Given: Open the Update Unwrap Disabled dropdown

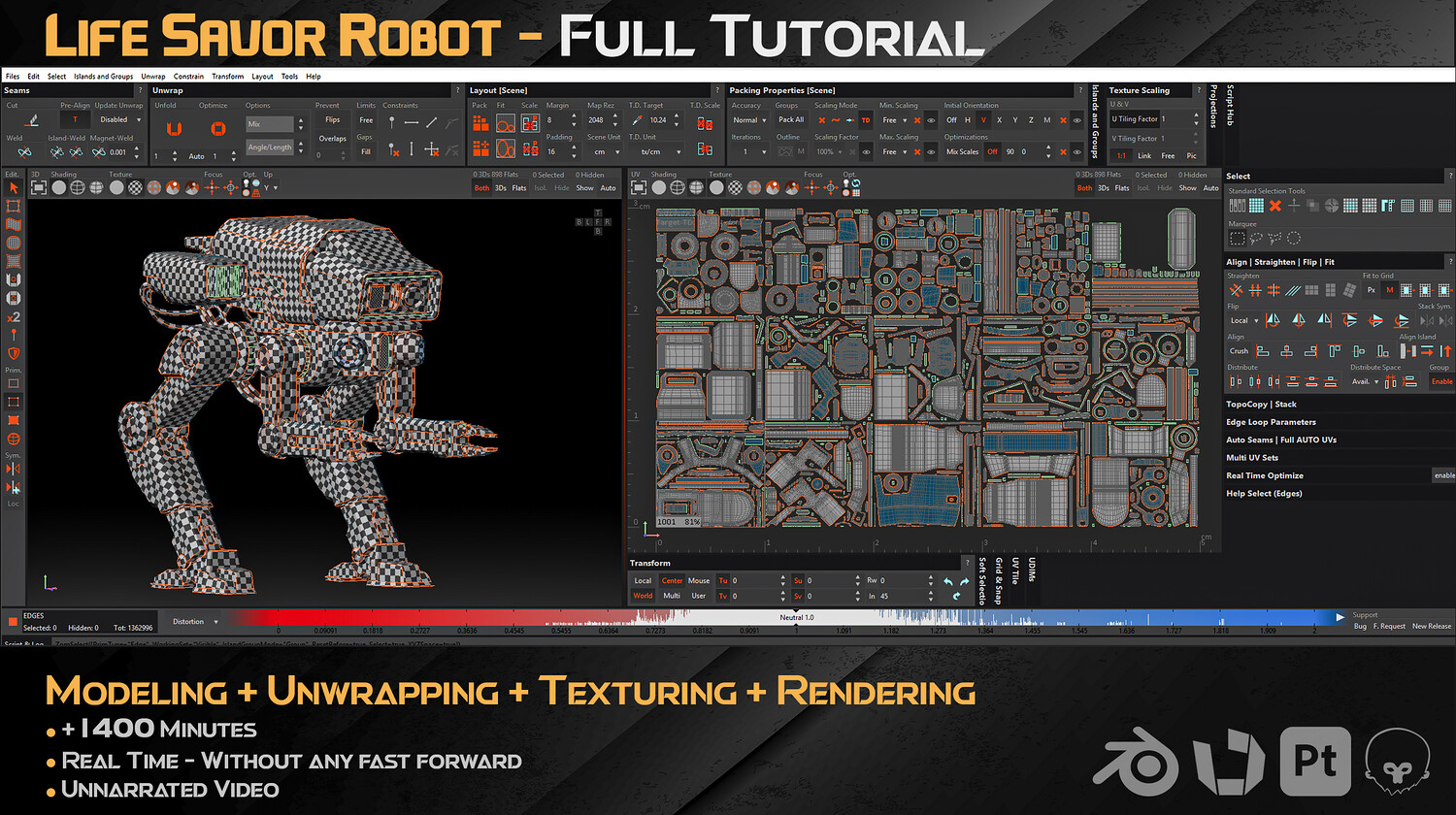Looking at the screenshot, I should click(119, 120).
